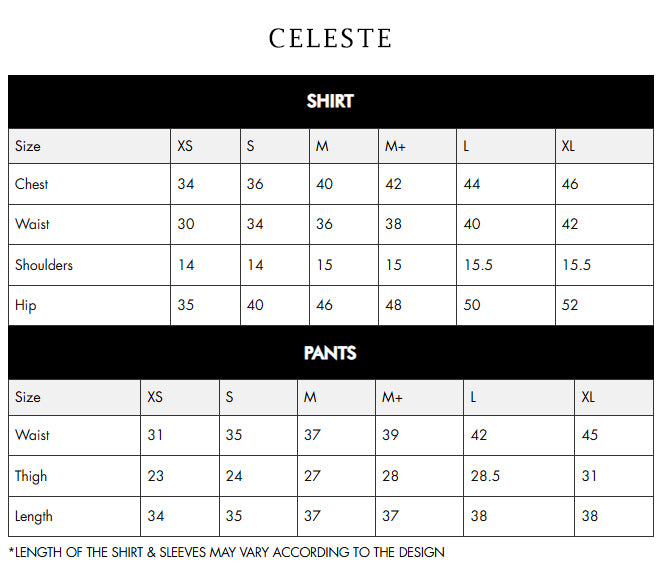The image size is (660, 577).
Task: Select the pants L size column header
Action: pos(473,397)
